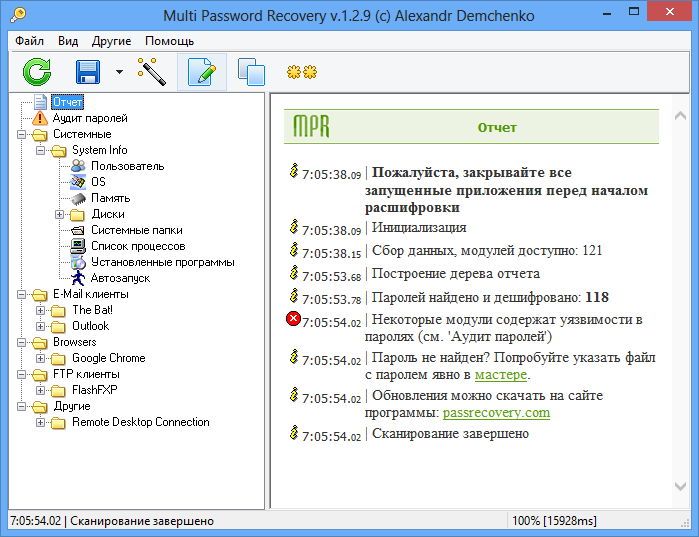This screenshot has width=699, height=537.
Task: Launch the magic wand wizard tool
Action: pyautogui.click(x=152, y=71)
